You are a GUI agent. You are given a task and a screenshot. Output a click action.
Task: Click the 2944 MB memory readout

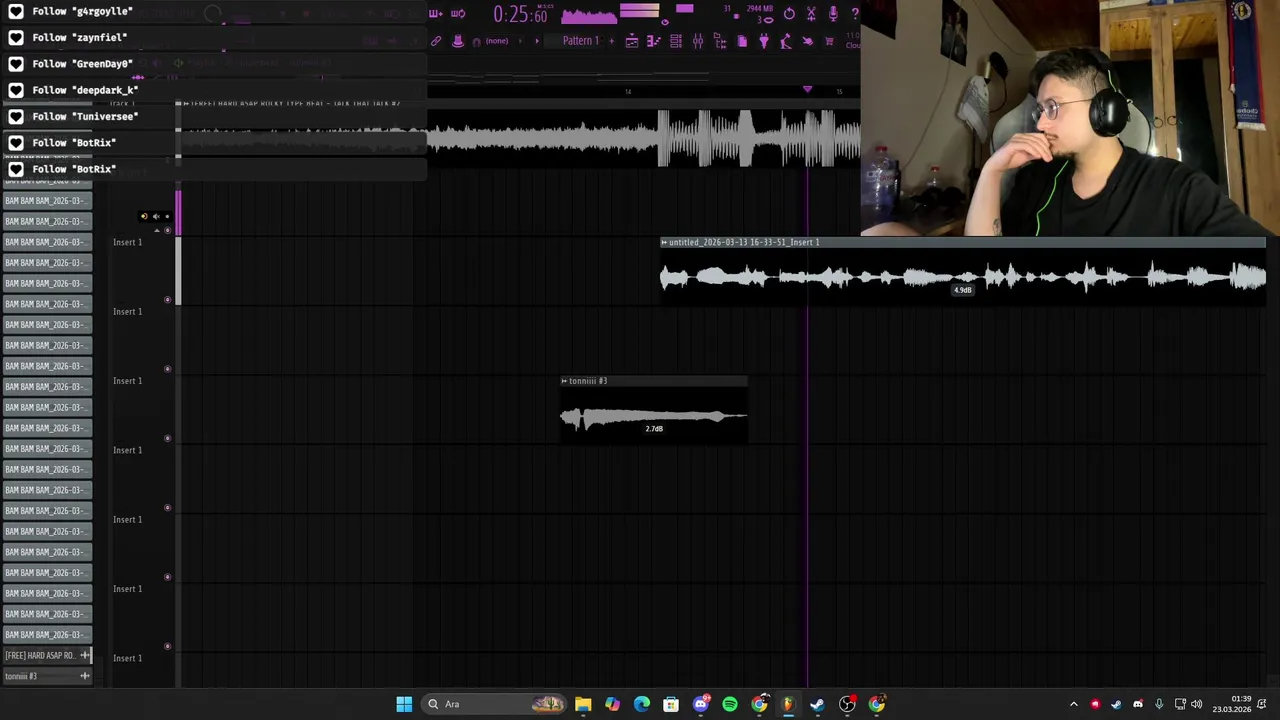(x=760, y=8)
